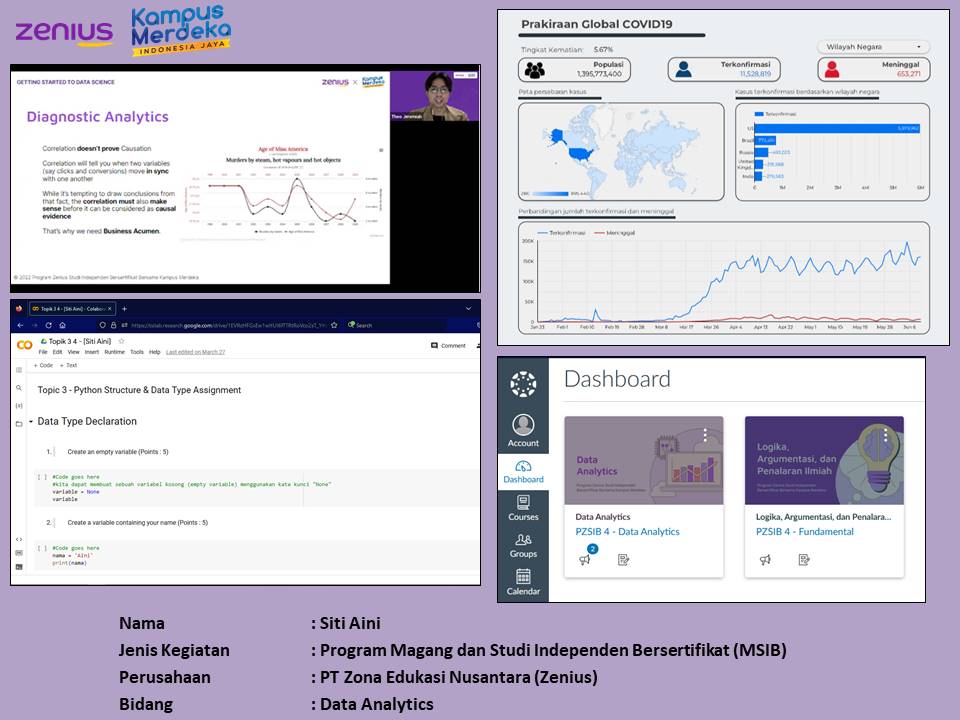960x720 pixels.
Task: Open the Logika, Argumentasi course card image
Action: coord(824,460)
